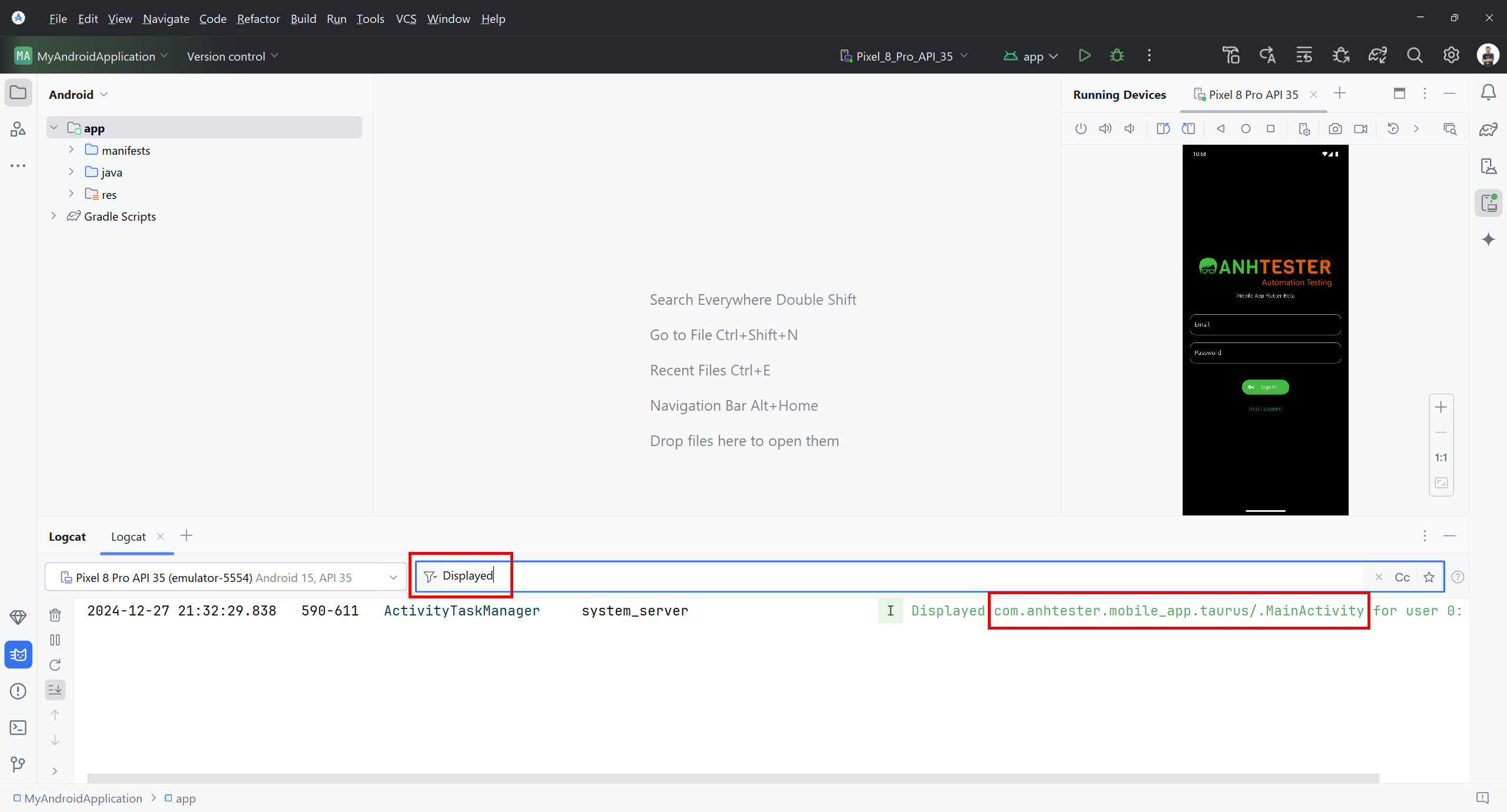1507x812 pixels.
Task: Open Notifications bell icon
Action: tap(1489, 92)
